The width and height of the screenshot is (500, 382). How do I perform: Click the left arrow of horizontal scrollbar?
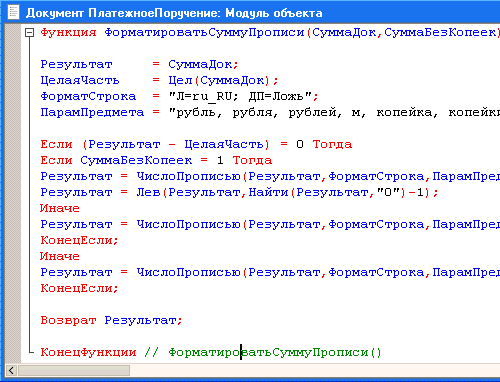(11, 370)
